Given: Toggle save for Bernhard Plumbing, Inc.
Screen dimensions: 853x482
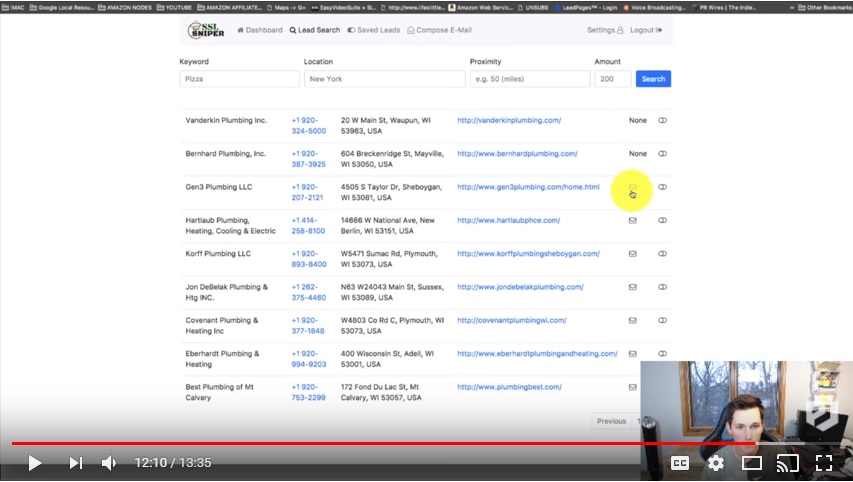Looking at the screenshot, I should 662,153.
